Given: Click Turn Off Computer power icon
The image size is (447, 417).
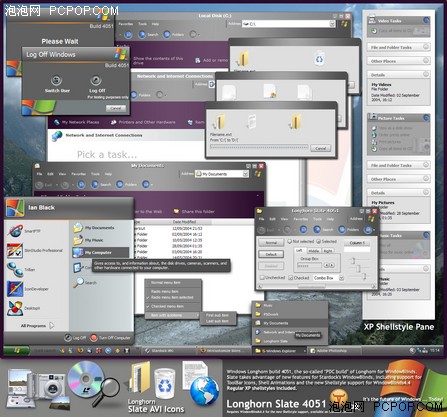Looking at the screenshot, I should coord(94,338).
